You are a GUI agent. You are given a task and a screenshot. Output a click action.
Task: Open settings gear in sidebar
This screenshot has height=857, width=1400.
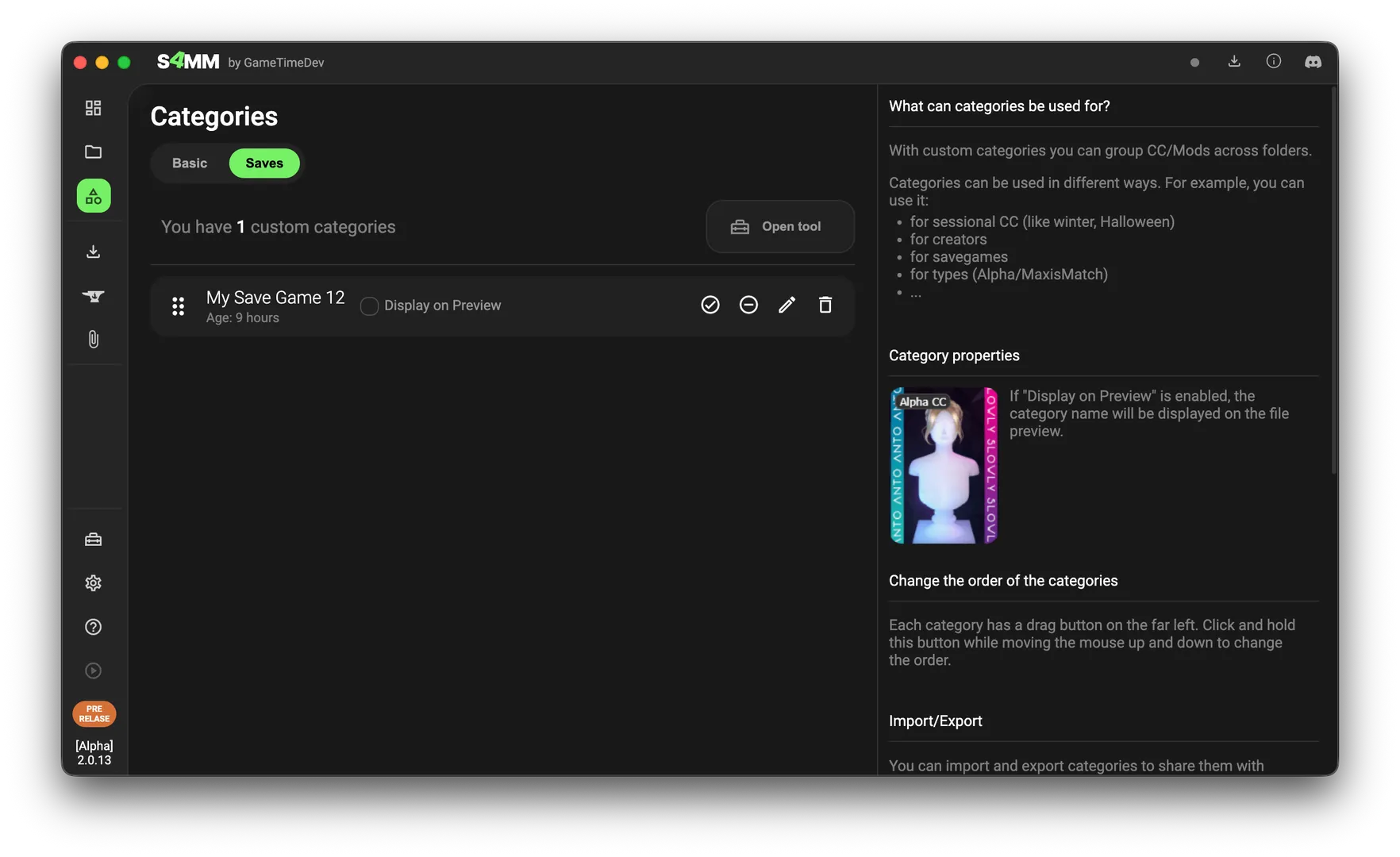[x=94, y=583]
